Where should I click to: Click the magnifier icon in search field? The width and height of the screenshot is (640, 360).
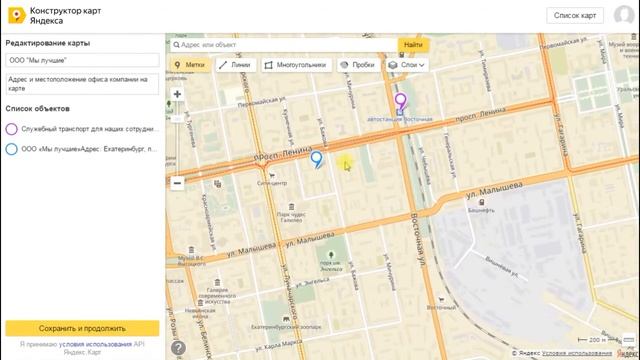(x=176, y=45)
